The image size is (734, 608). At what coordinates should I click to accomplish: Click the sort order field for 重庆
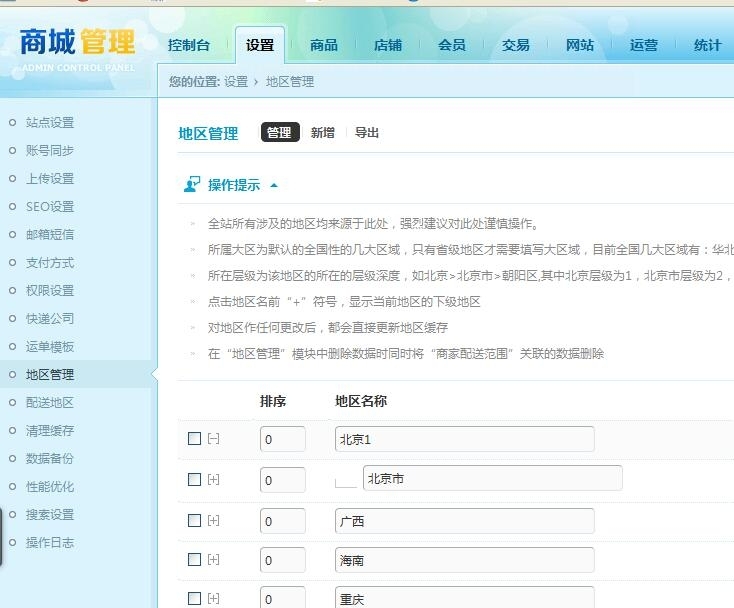pos(283,598)
